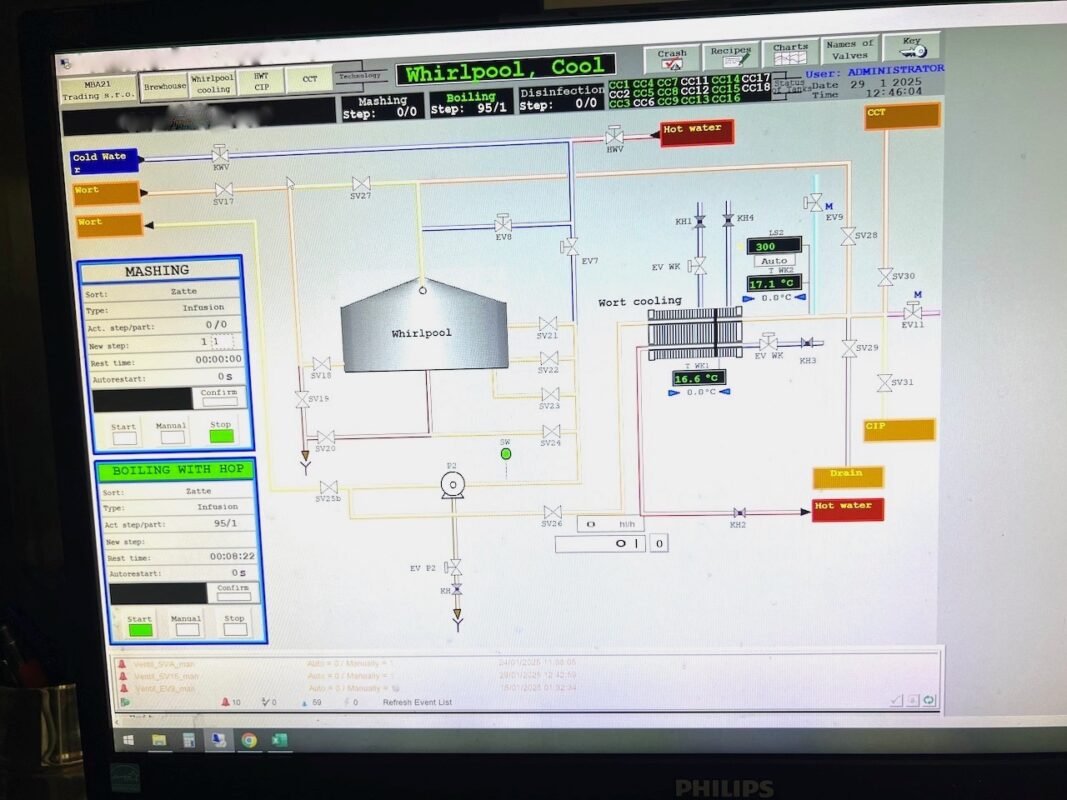Switch to the Brewhouse tab

165,87
